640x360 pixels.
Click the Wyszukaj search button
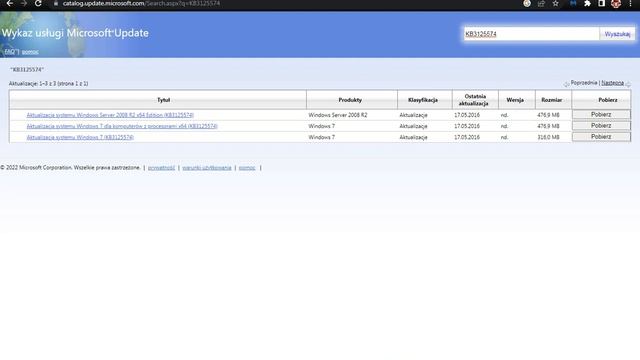point(617,34)
